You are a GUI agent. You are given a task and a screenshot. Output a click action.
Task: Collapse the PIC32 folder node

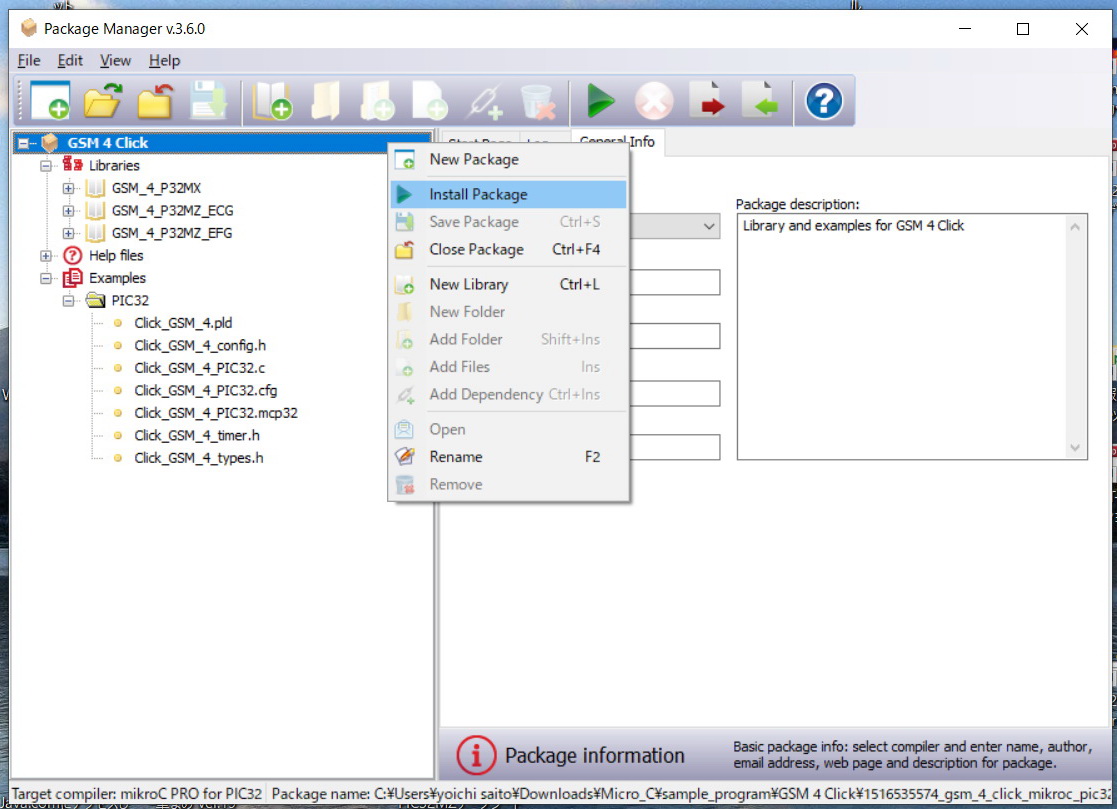(x=68, y=301)
